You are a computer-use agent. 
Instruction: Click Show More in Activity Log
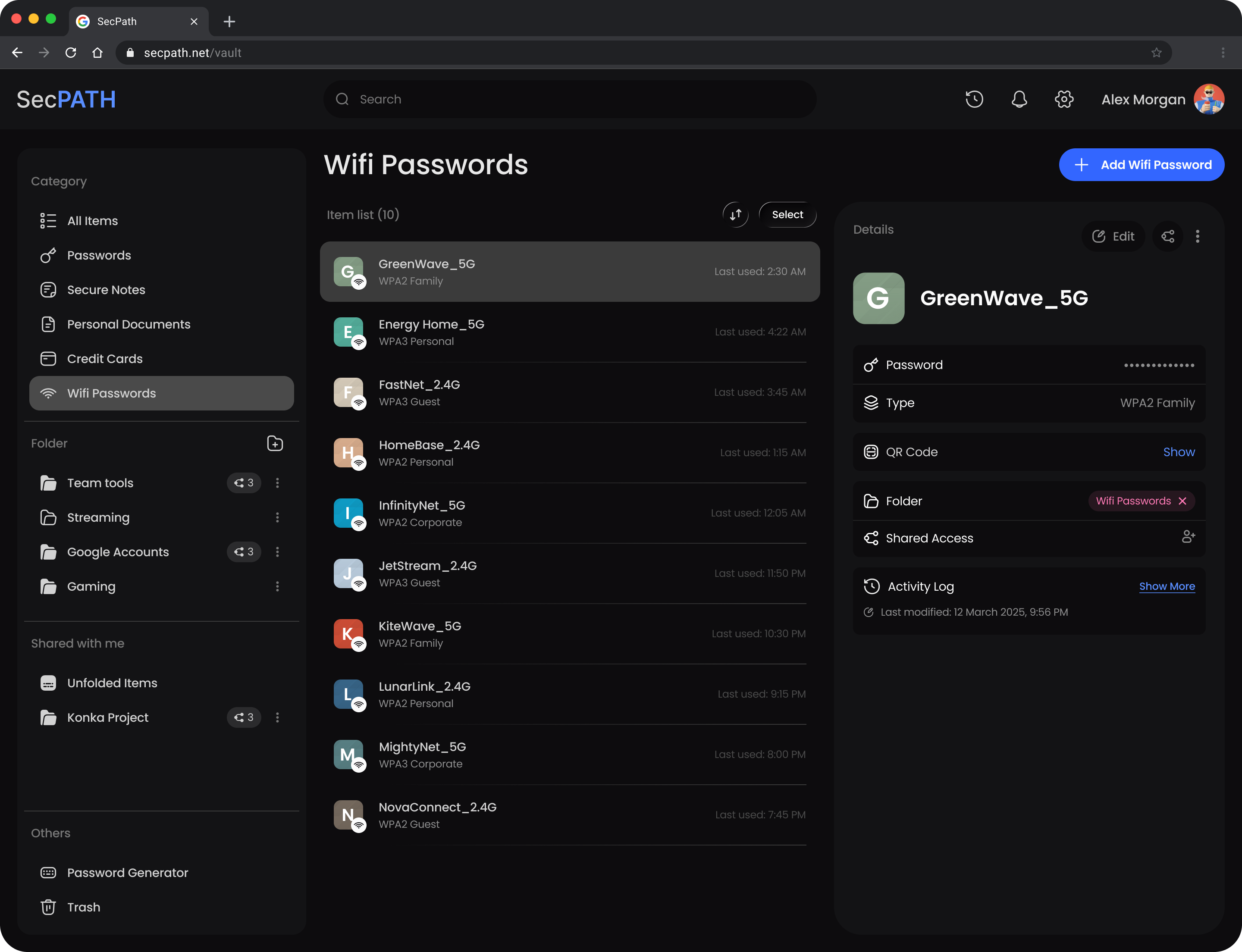(x=1167, y=586)
